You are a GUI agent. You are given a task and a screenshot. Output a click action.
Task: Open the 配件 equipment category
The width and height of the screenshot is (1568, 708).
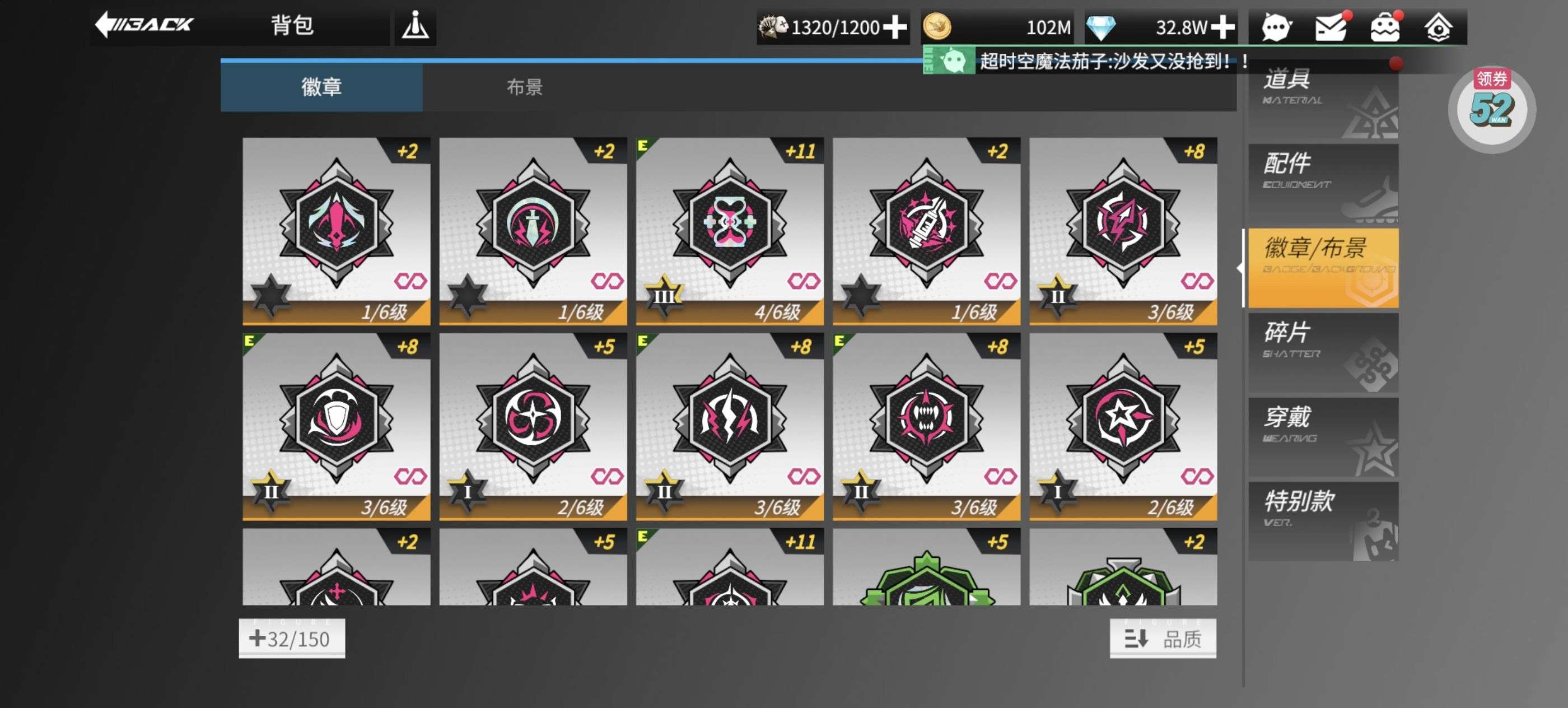pyautogui.click(x=1323, y=183)
